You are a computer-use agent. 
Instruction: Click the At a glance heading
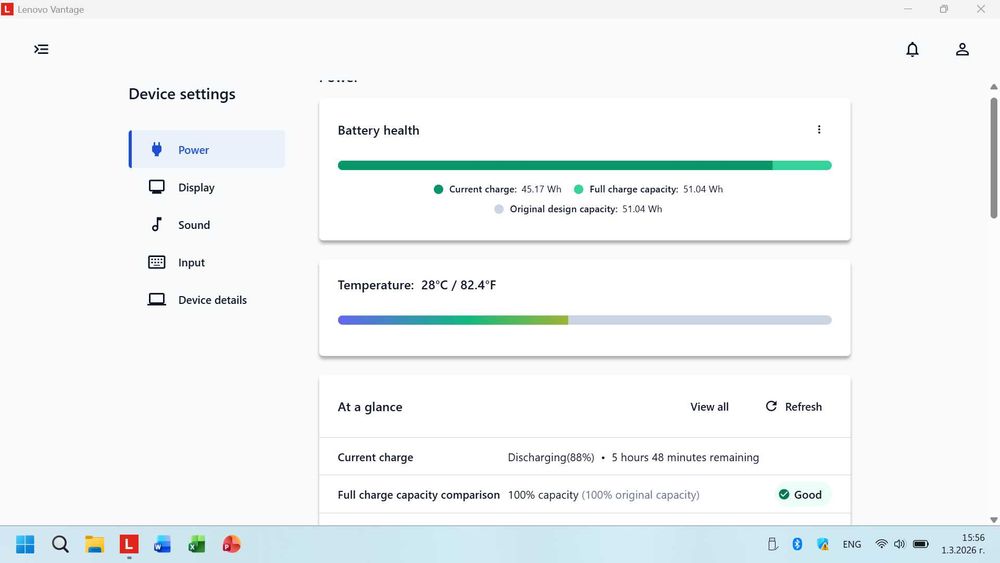point(370,407)
